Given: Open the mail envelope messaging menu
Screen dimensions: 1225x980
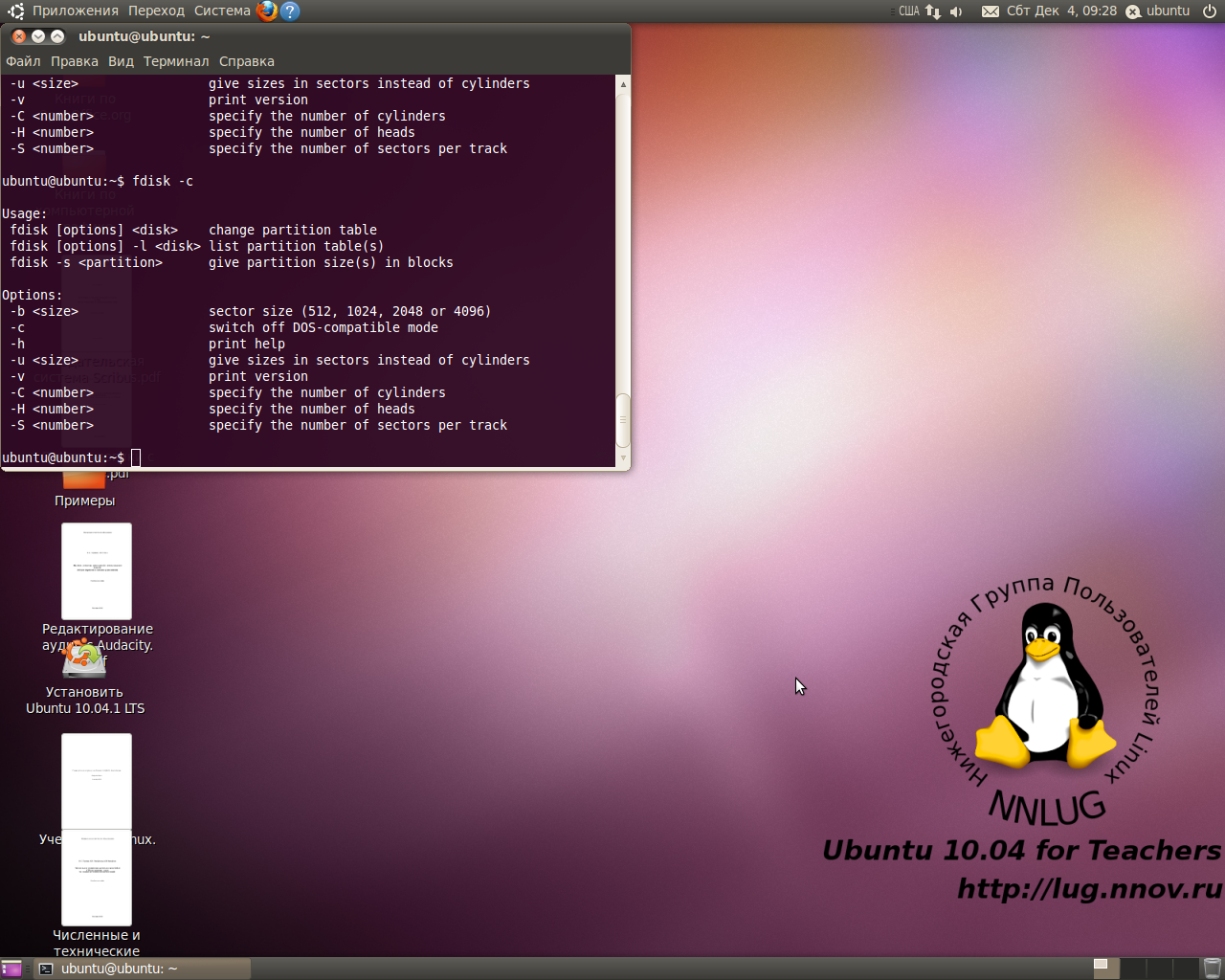Looking at the screenshot, I should pos(990,11).
